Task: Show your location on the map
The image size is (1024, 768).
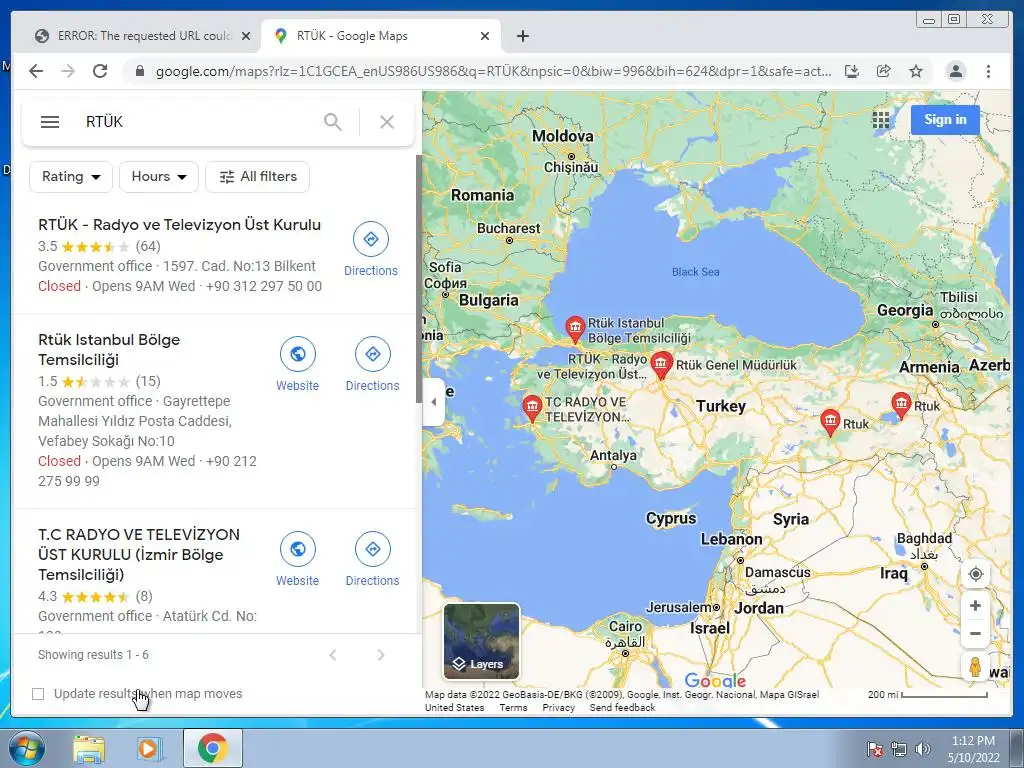Action: pos(976,574)
